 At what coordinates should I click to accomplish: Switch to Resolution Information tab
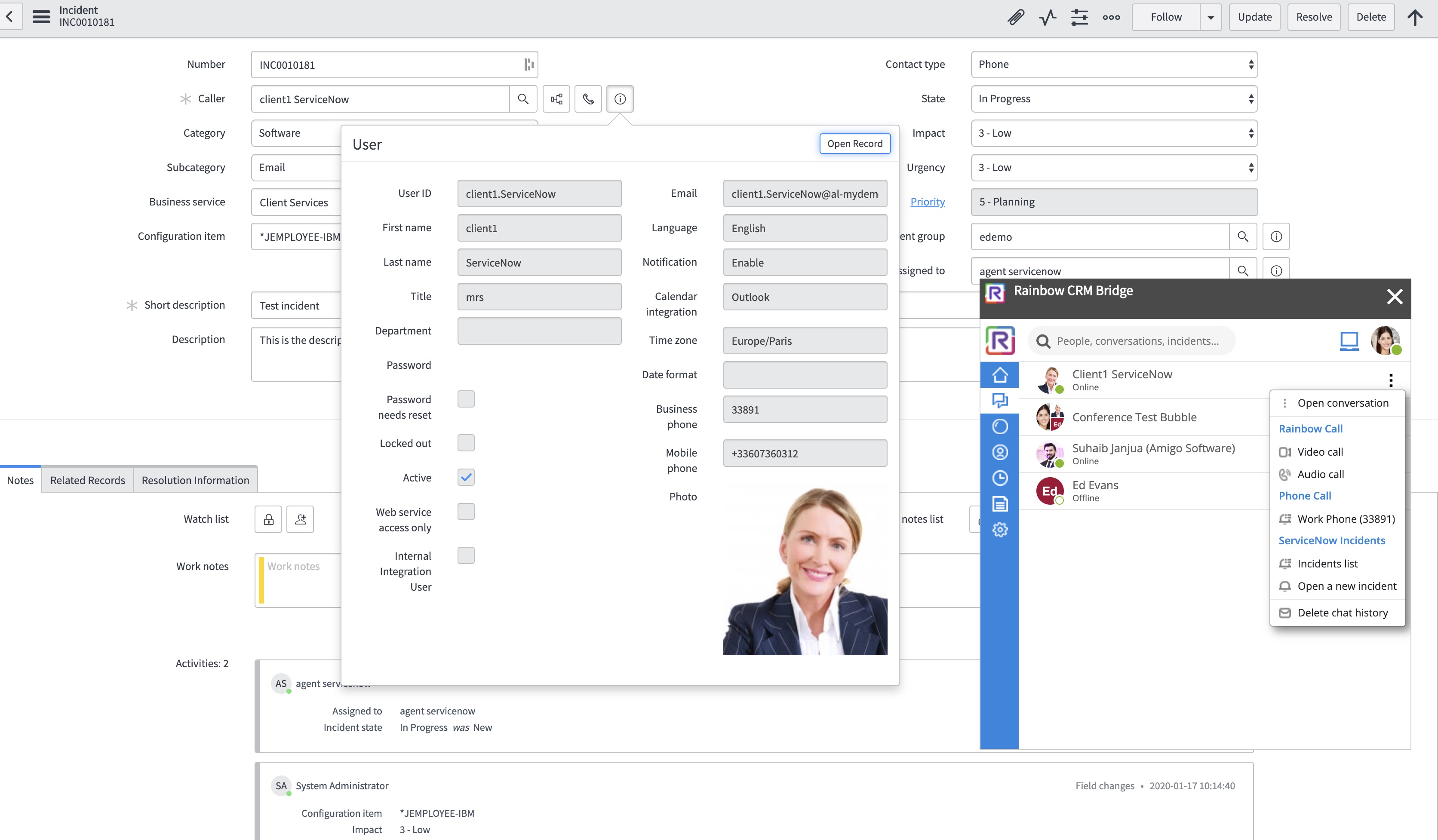pyautogui.click(x=195, y=480)
